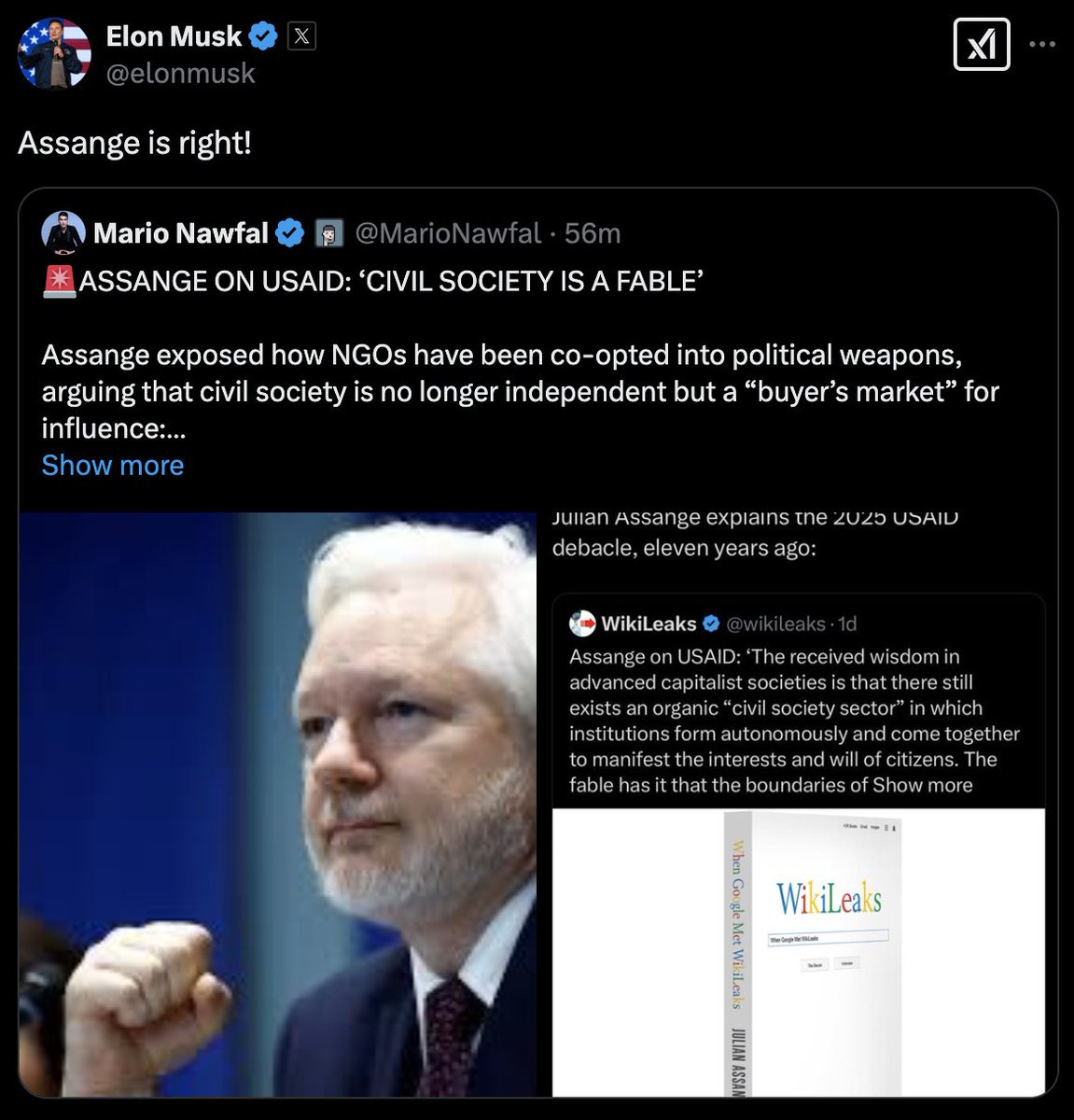Click the WikiLeaks verified checkmark badge

[x=710, y=623]
